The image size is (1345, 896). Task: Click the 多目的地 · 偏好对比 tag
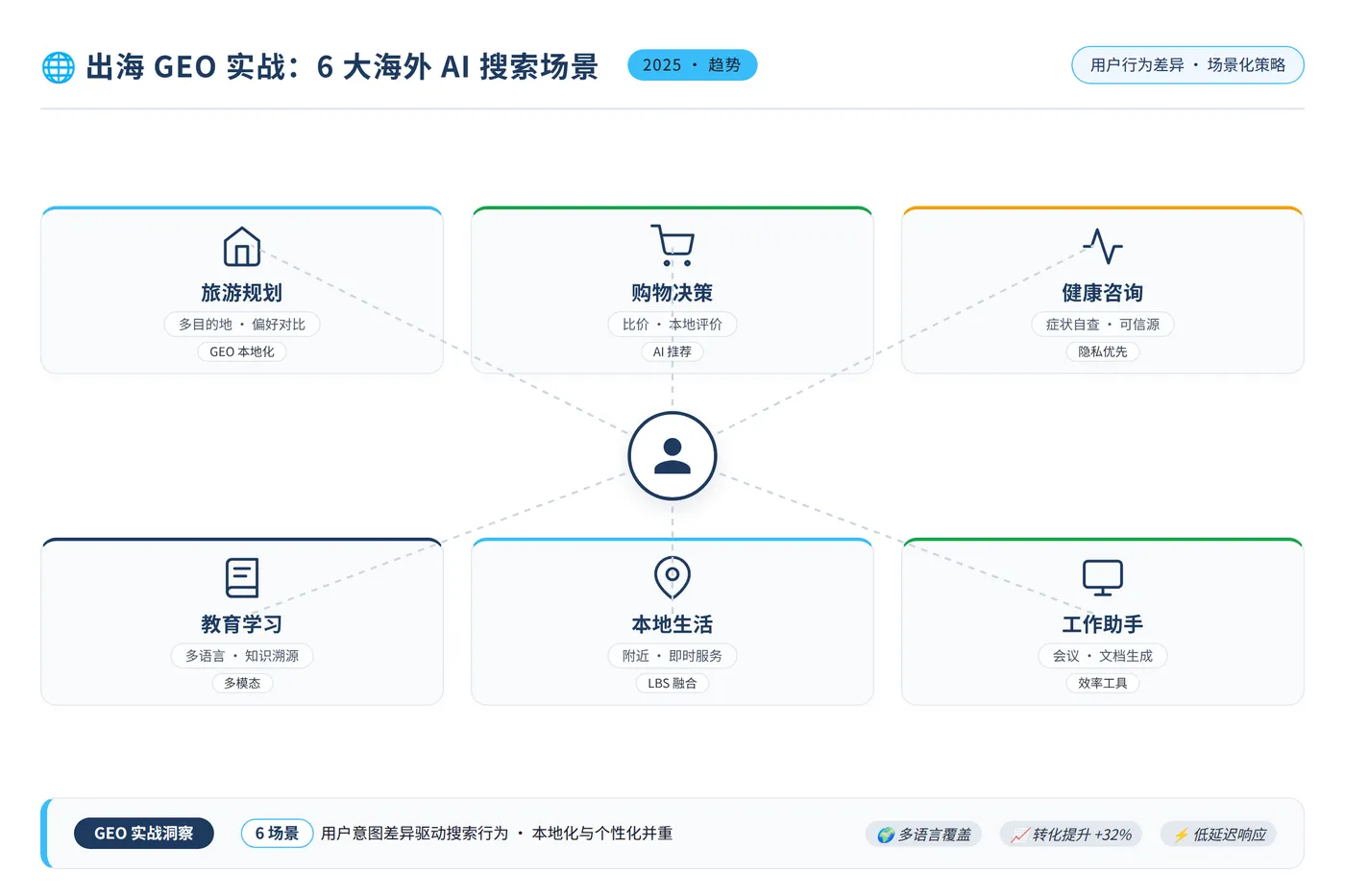click(x=242, y=325)
